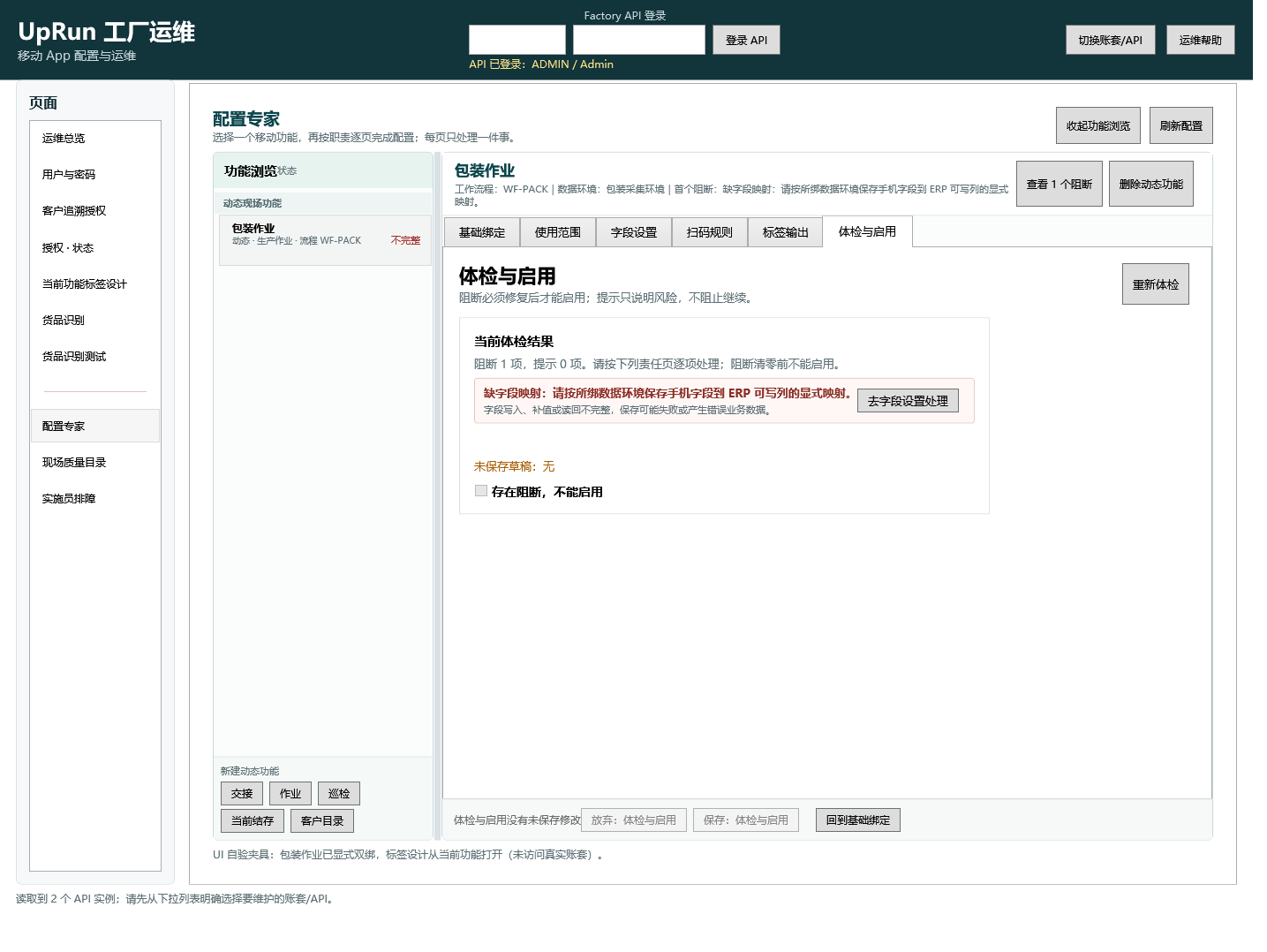This screenshot has width=1267, height=952.
Task: Click the 刷新配置 button
Action: [x=1181, y=125]
